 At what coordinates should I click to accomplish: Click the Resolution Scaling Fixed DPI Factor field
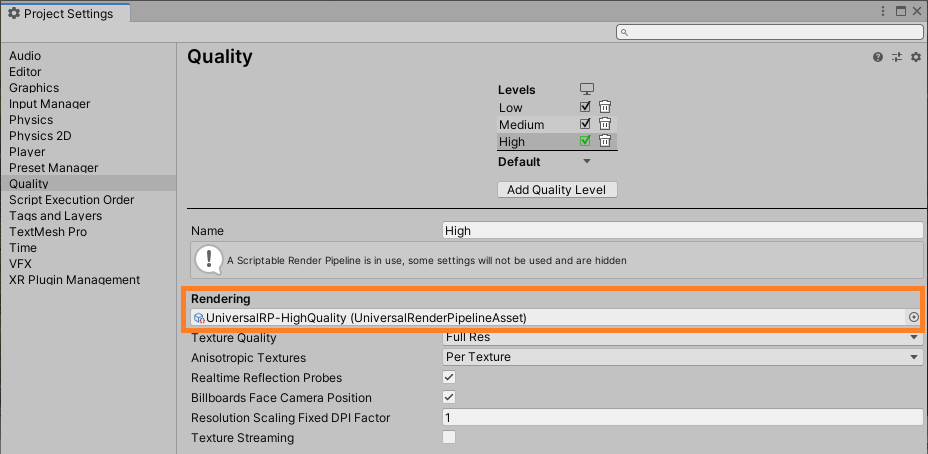(682, 417)
